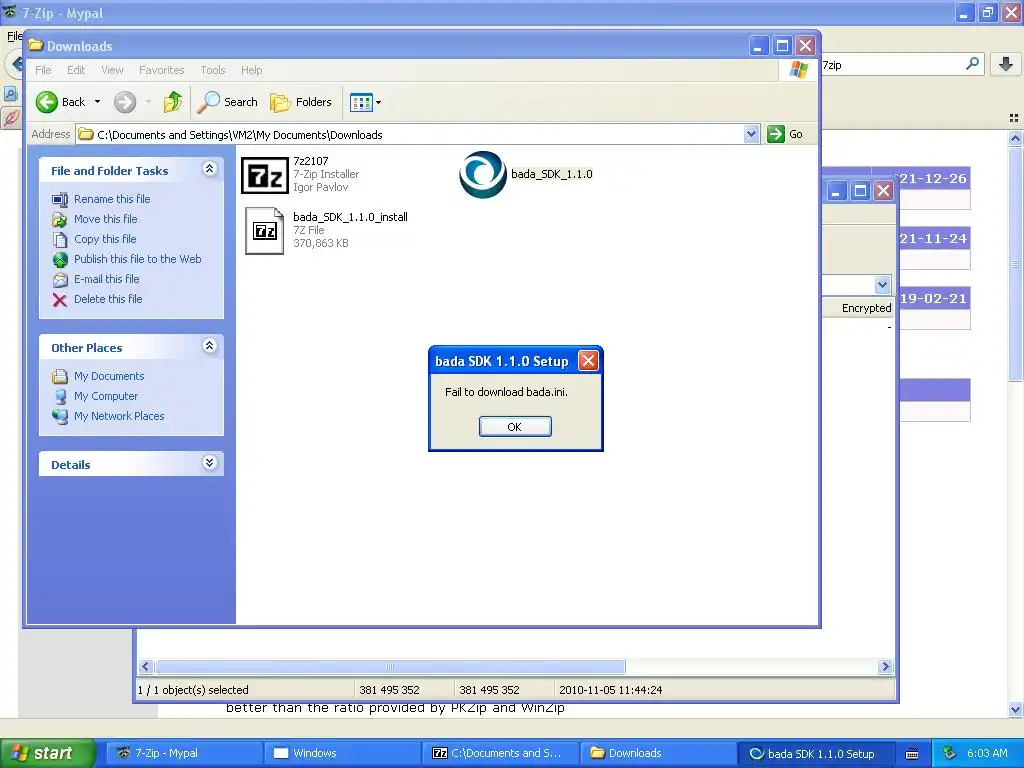This screenshot has height=768, width=1024.
Task: Collapse File and Folder Tasks panel
Action: click(x=209, y=169)
